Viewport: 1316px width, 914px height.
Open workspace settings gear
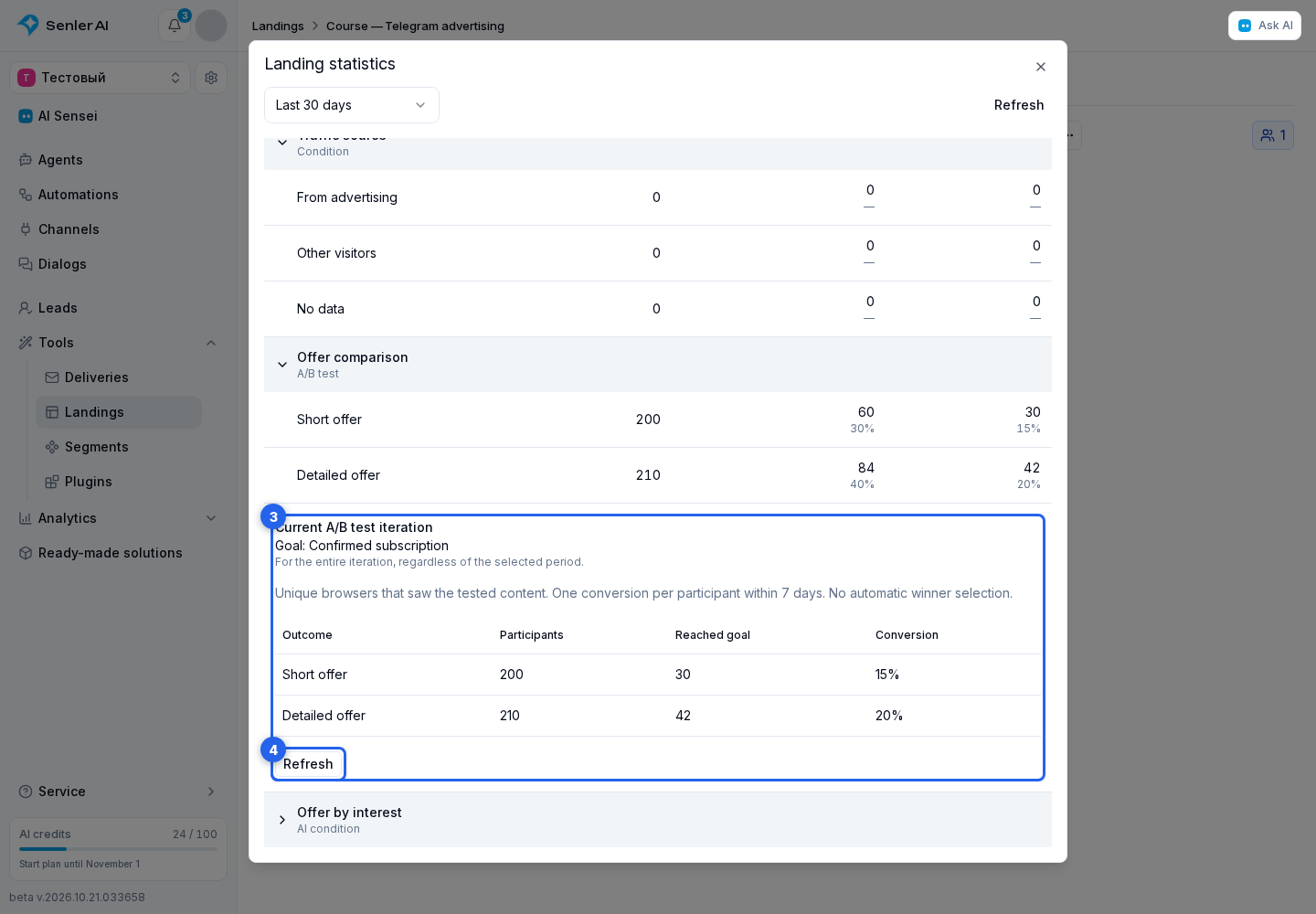coord(211,78)
